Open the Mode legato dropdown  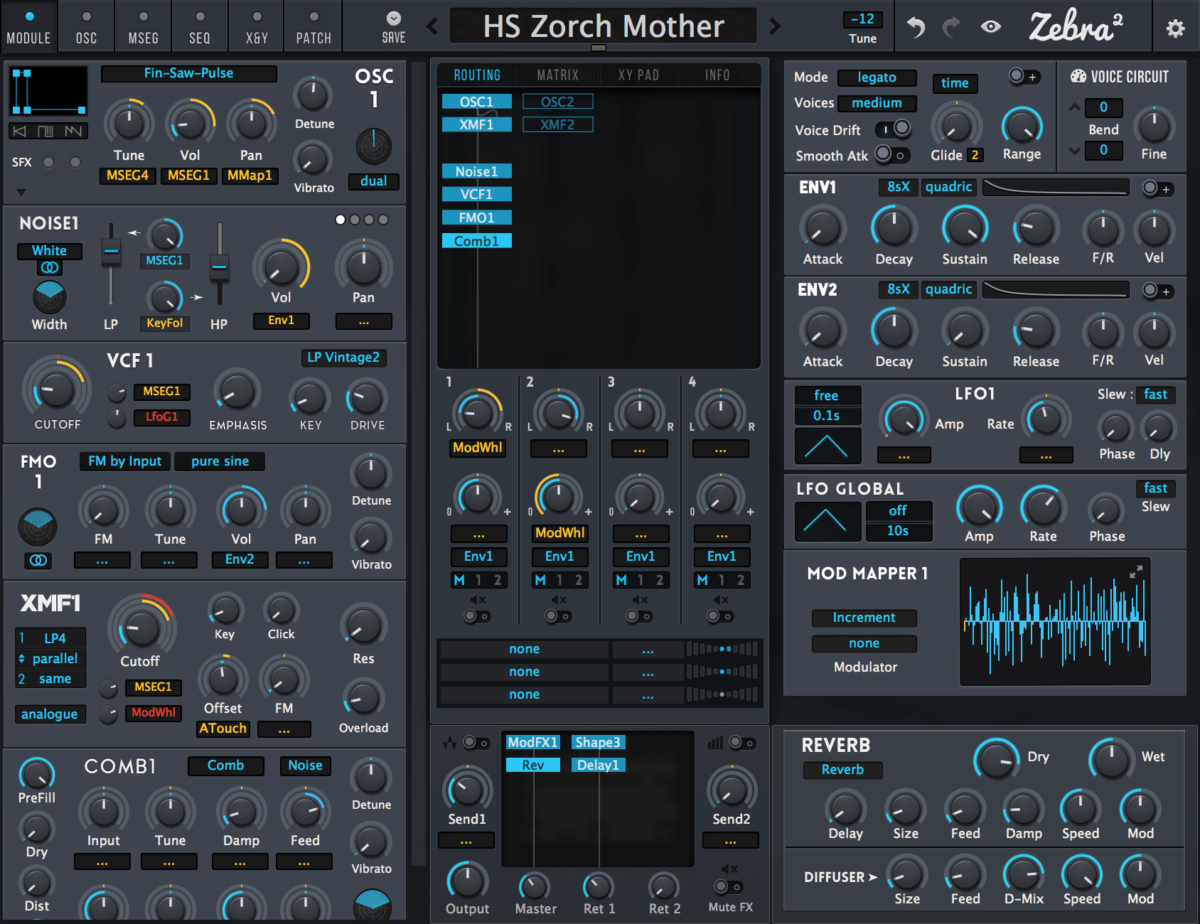point(876,77)
